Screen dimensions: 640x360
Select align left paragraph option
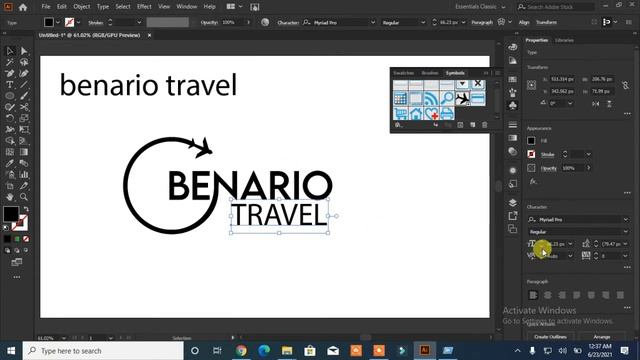[x=533, y=295]
